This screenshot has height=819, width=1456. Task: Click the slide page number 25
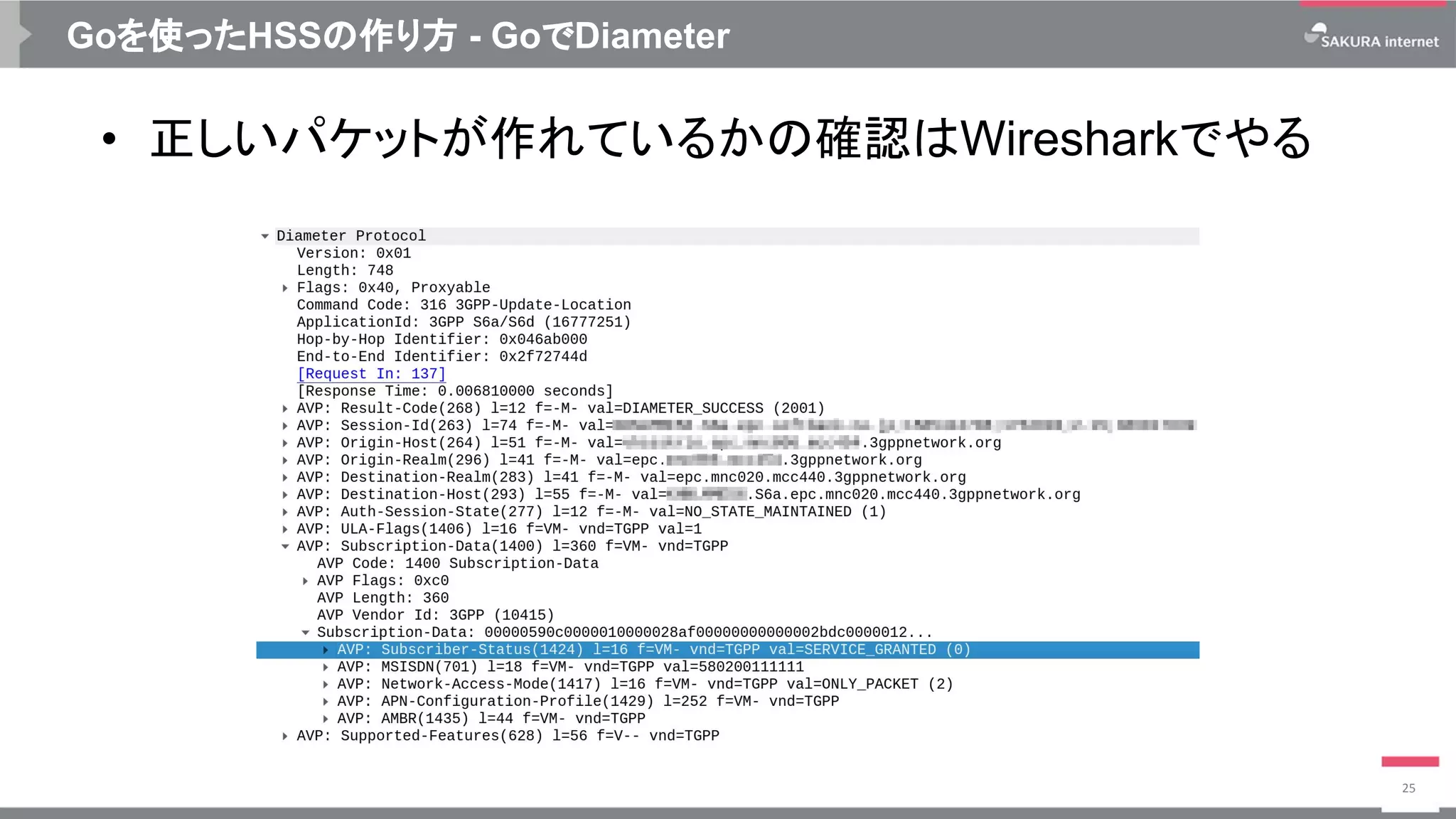tap(1408, 788)
